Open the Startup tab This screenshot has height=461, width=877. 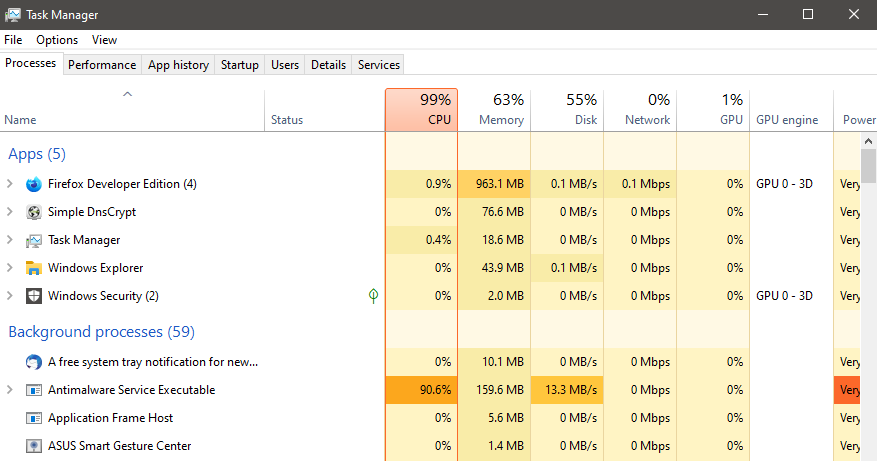[239, 65]
